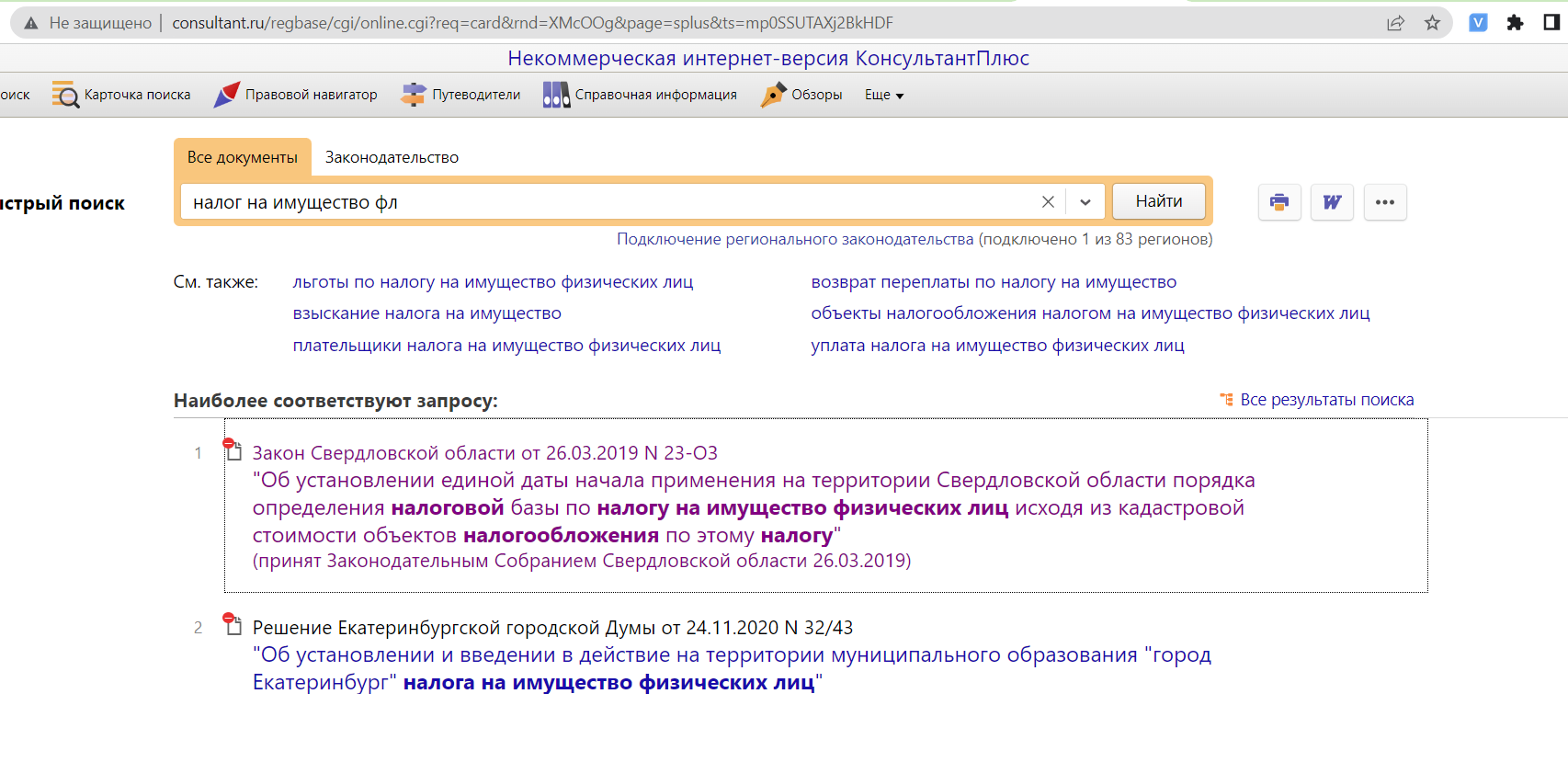
Task: Share this page icon in address bar
Action: pyautogui.click(x=1395, y=23)
